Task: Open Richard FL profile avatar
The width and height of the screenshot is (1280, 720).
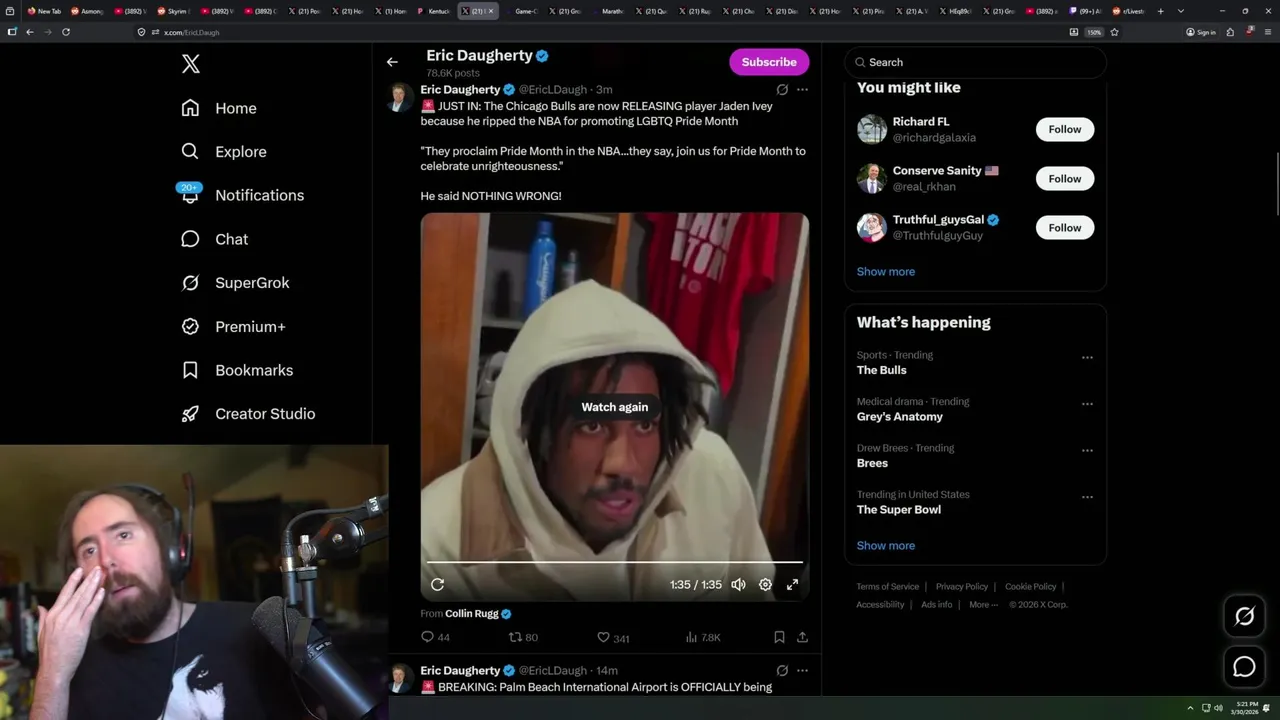Action: (872, 129)
